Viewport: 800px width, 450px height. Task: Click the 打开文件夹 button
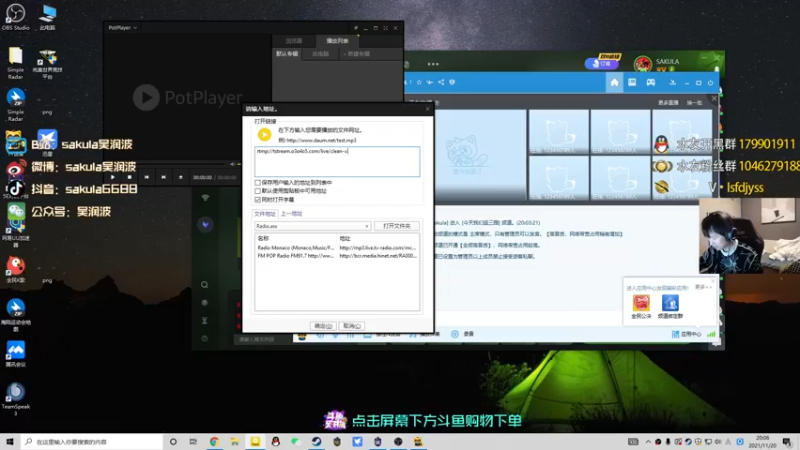point(396,226)
